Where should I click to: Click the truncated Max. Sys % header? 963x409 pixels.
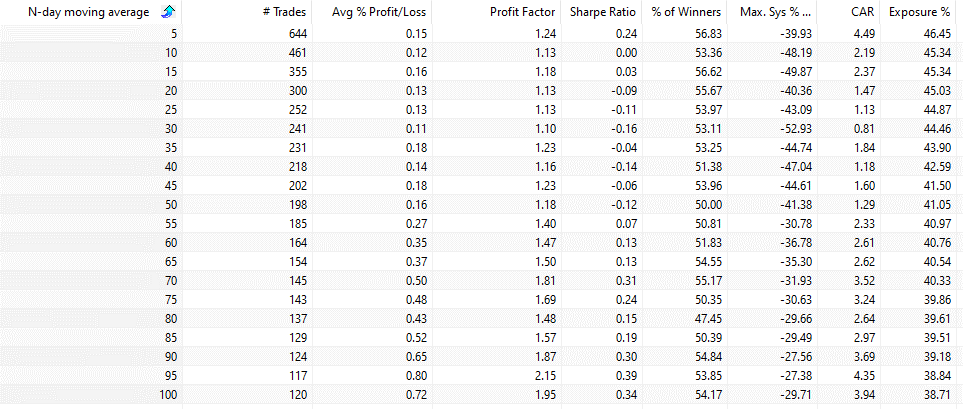pos(776,12)
